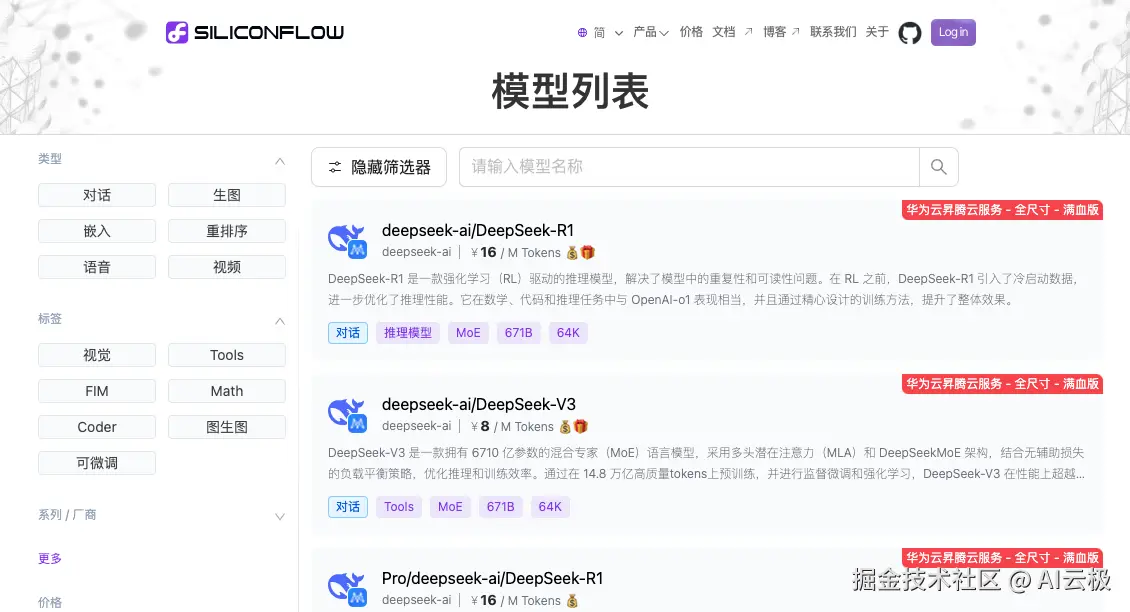Open the 联系我们 nav item
1130x612 pixels.
pos(833,32)
